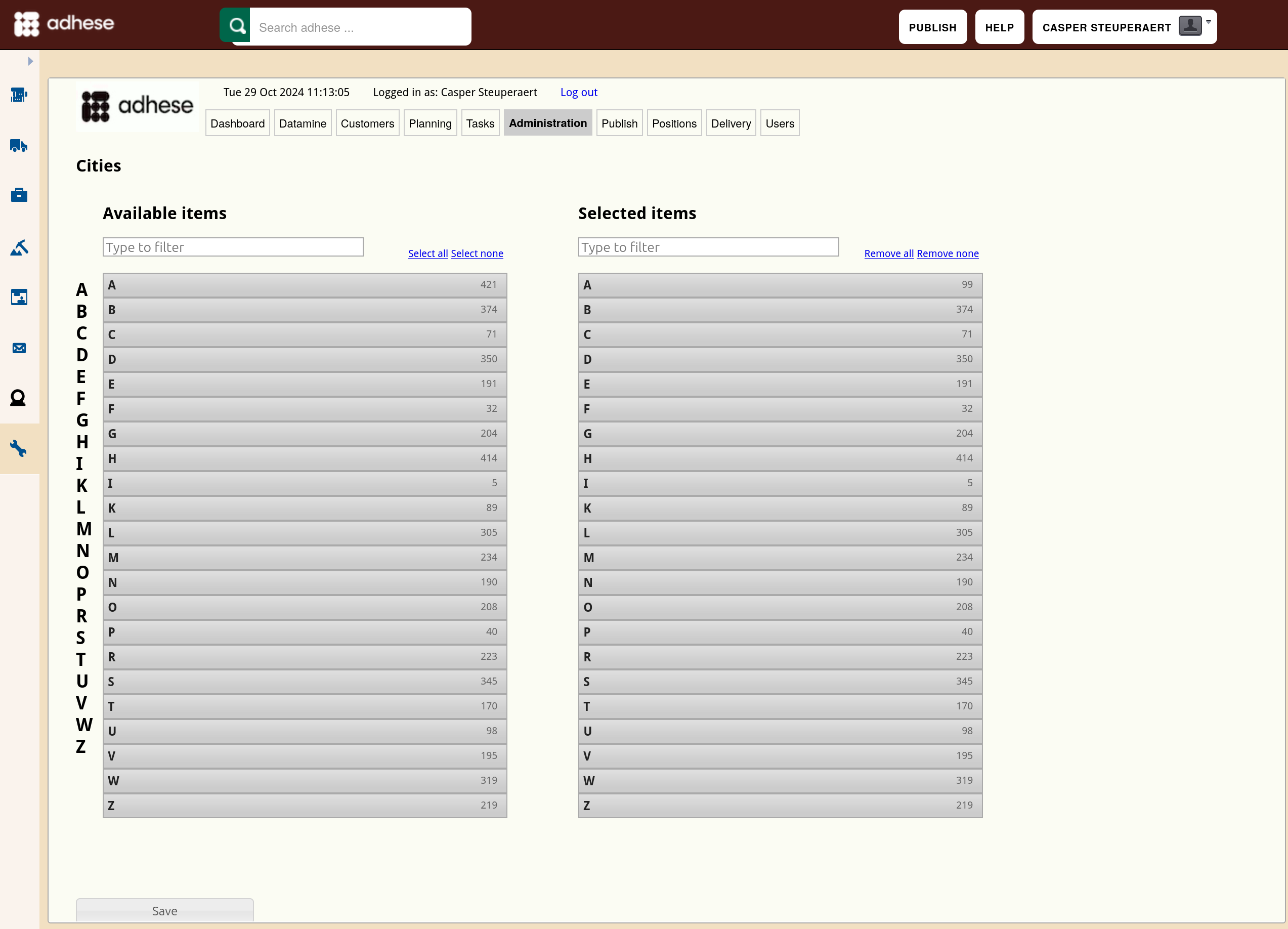Click the Remove all link

pos(888,254)
